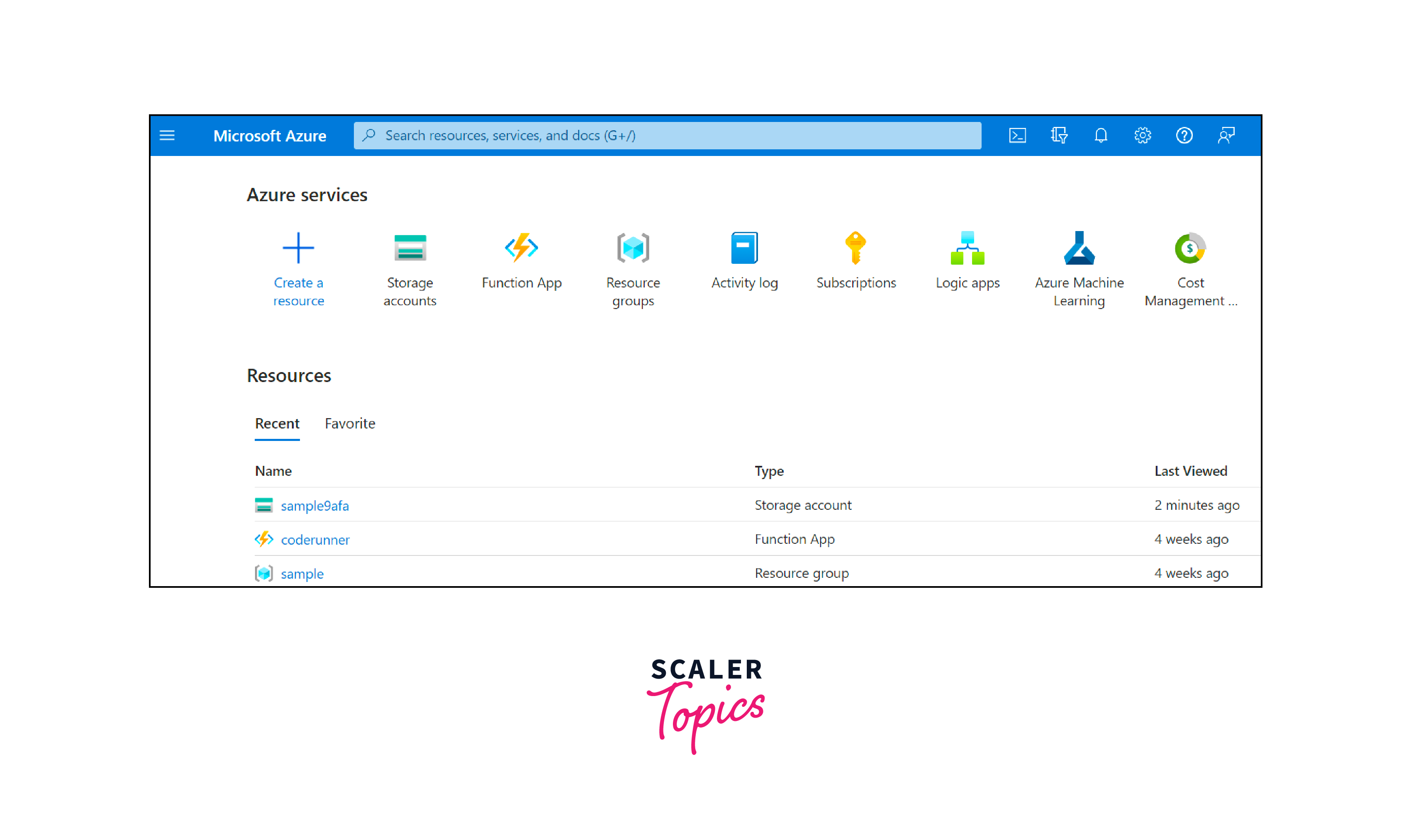
Task: Open Cloud Shell from top bar
Action: click(x=1017, y=135)
